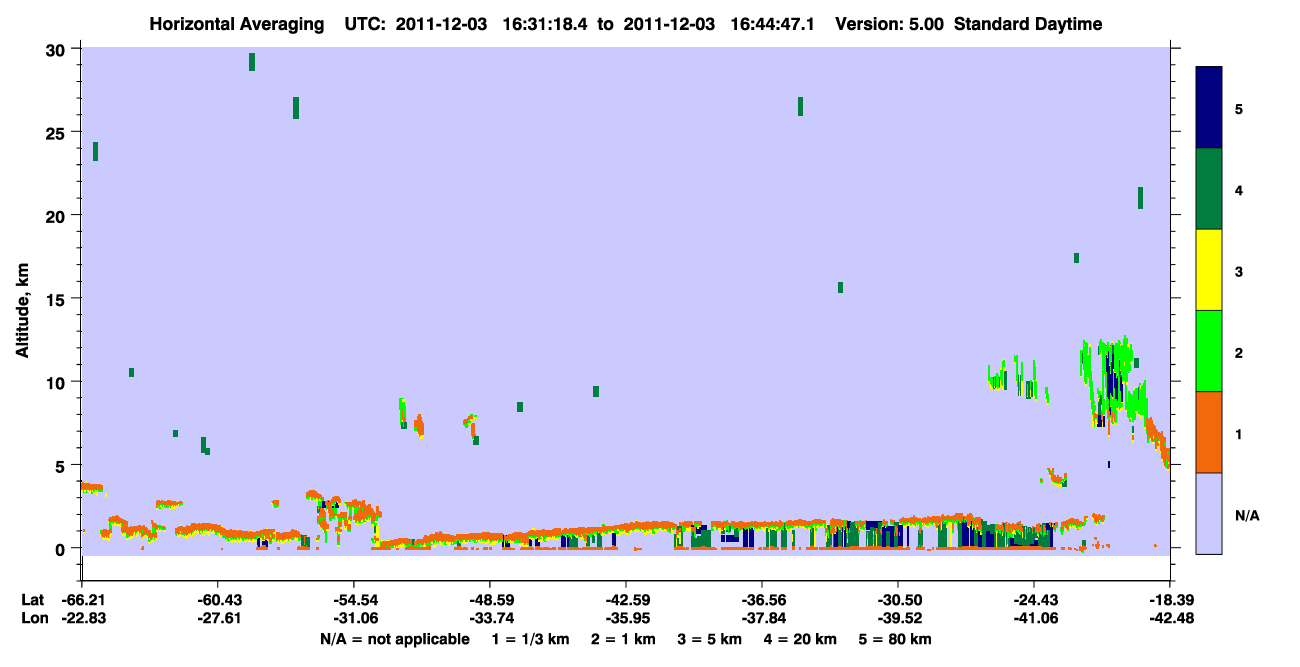The image size is (1300, 667).
Task: Click the altitude tick label 30
Action: [x=57, y=50]
